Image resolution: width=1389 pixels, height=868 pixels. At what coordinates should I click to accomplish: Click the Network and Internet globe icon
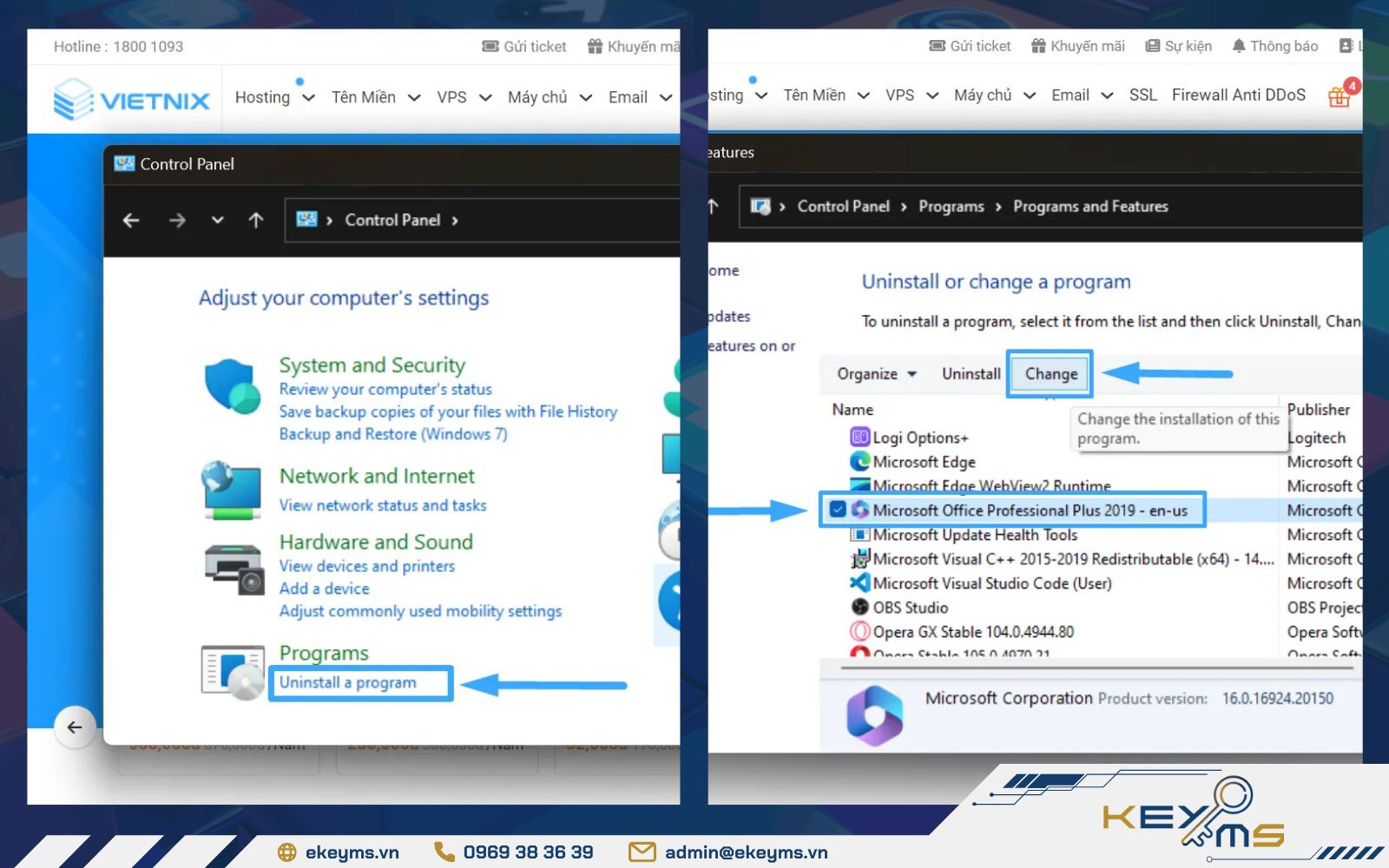click(x=229, y=489)
